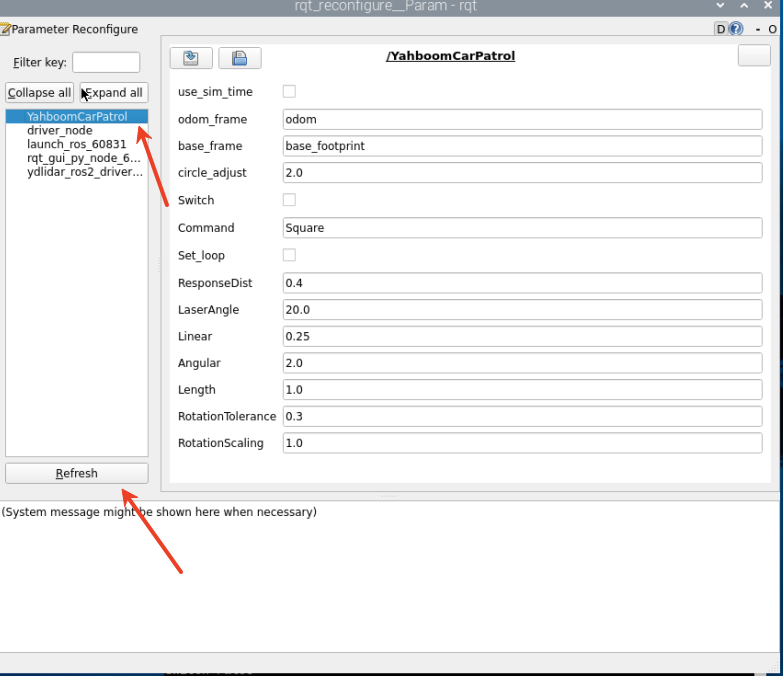This screenshot has width=783, height=676.
Task: Click the Parameter Reconfigure pencil icon
Action: pyautogui.click(x=5, y=29)
